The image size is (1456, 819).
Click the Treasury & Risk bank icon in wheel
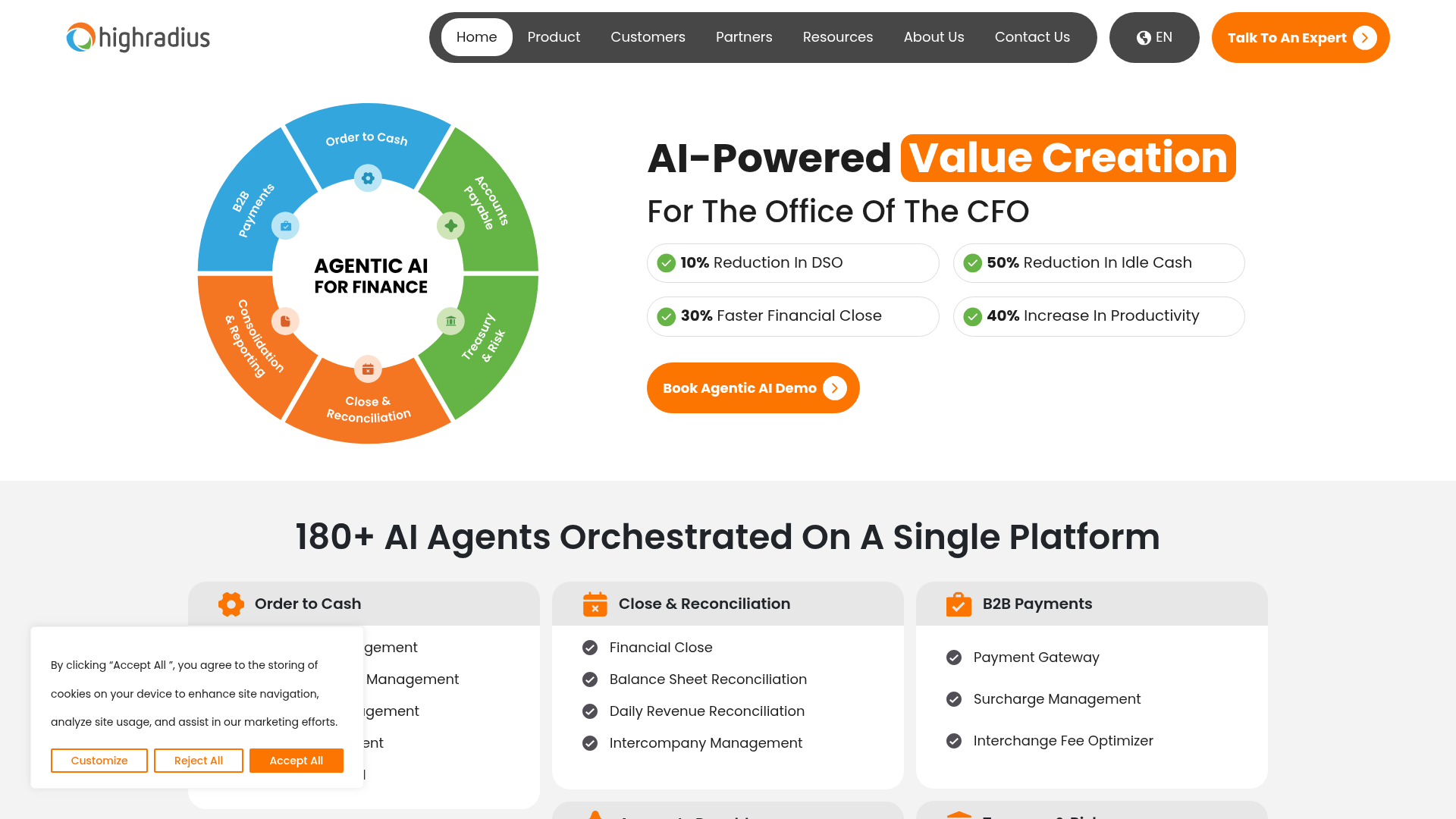pyautogui.click(x=450, y=321)
